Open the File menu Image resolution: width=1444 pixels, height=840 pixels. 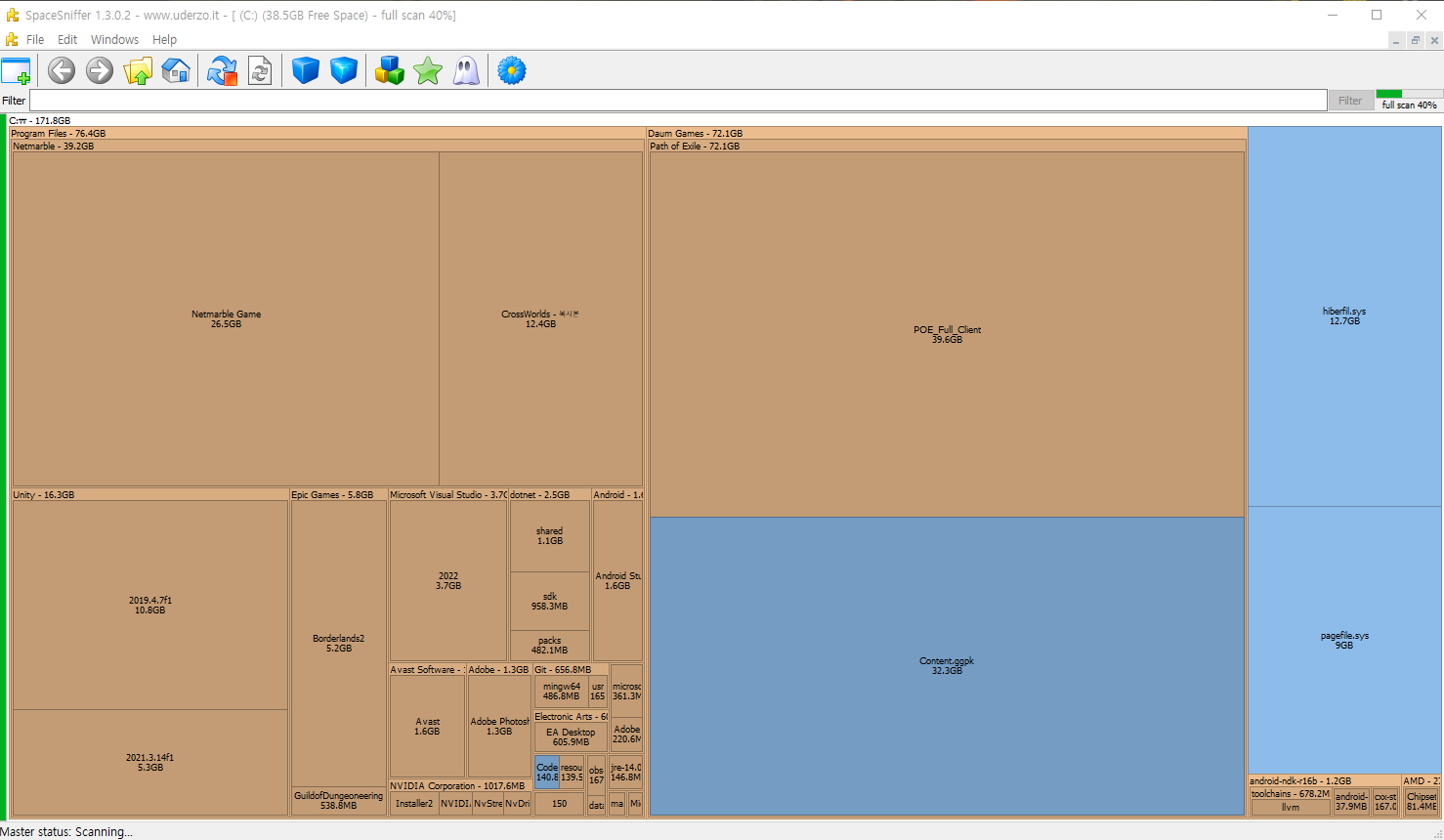pyautogui.click(x=35, y=40)
